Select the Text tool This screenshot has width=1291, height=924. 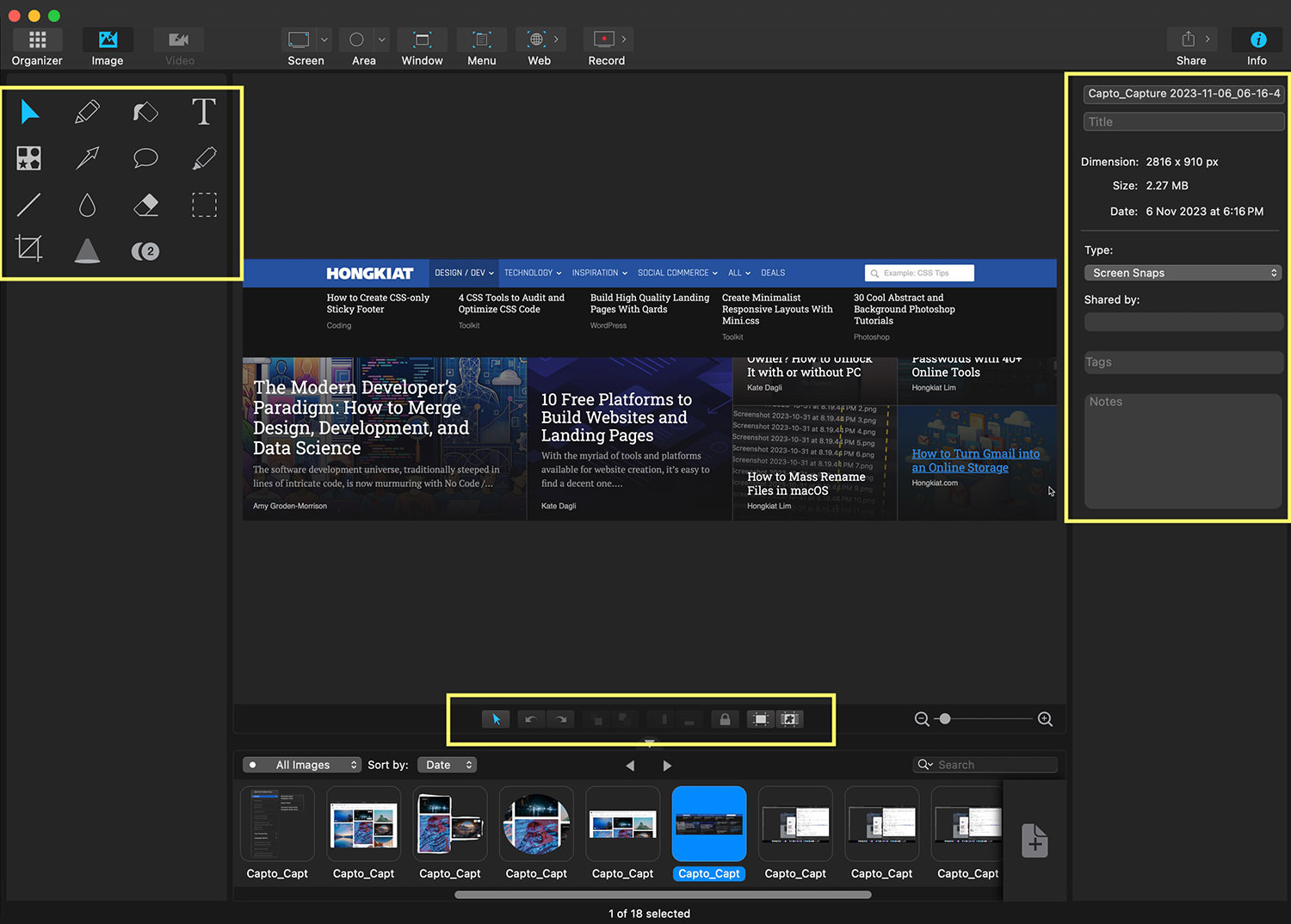point(204,112)
